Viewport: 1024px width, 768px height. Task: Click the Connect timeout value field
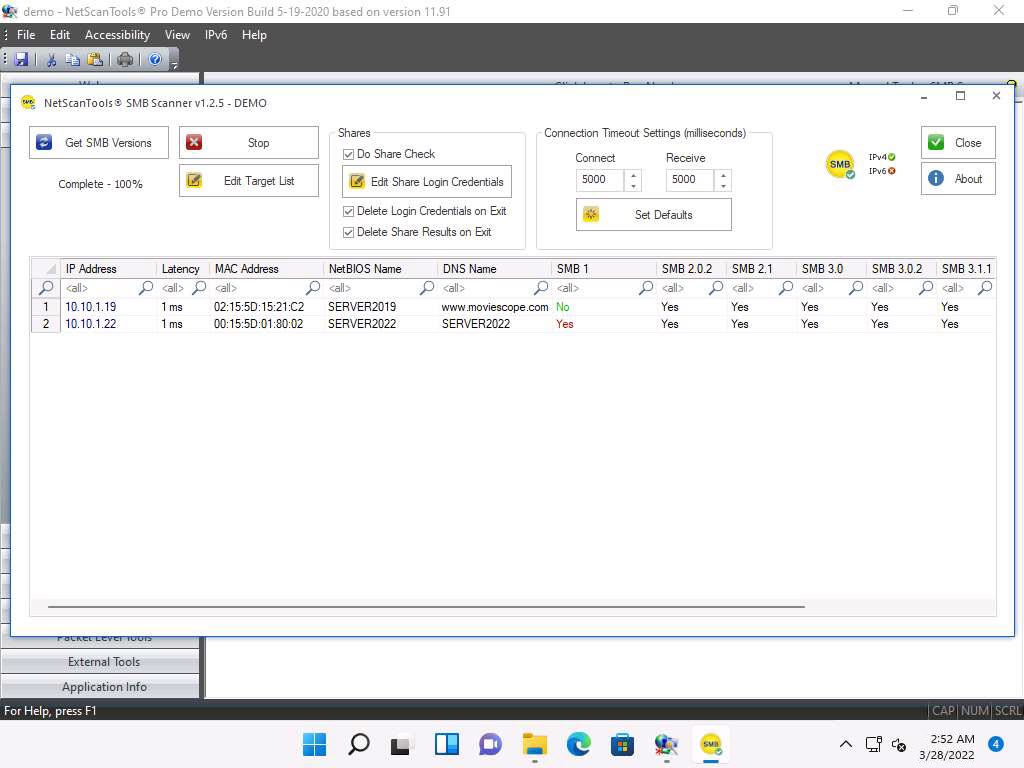click(x=600, y=180)
